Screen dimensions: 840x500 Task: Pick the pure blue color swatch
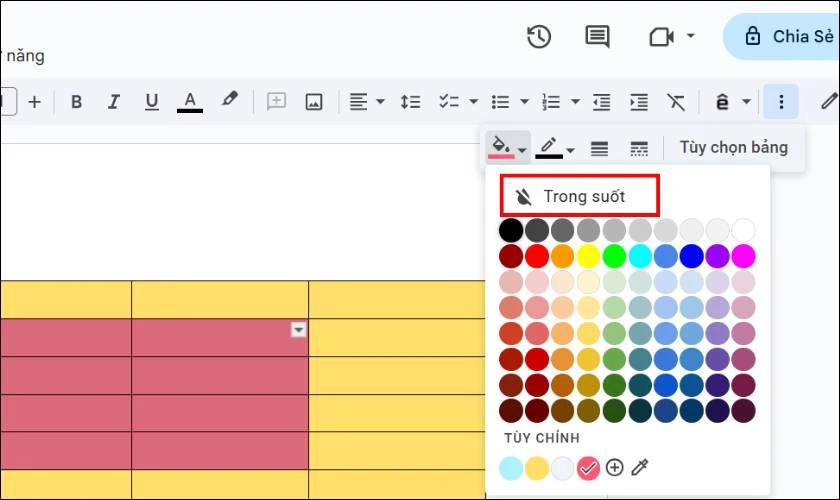(x=692, y=256)
